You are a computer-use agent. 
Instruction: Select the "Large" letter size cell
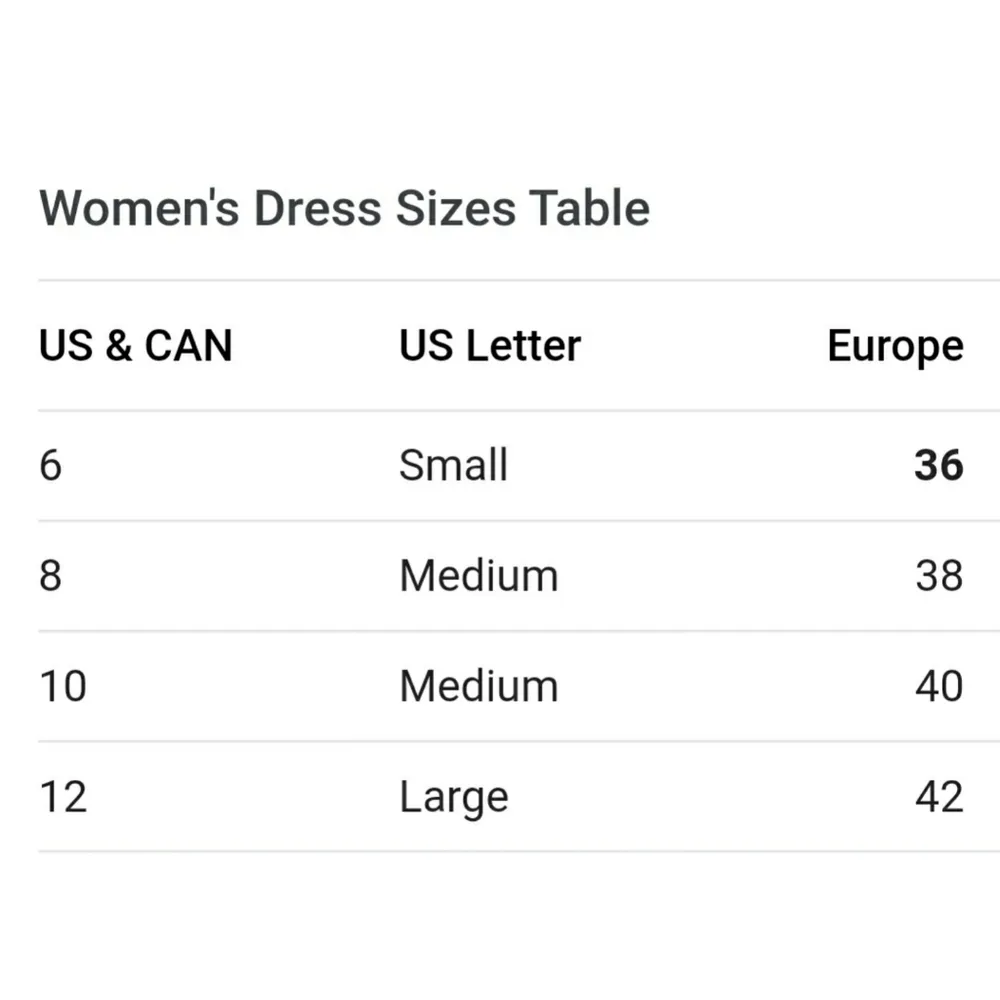coord(453,798)
